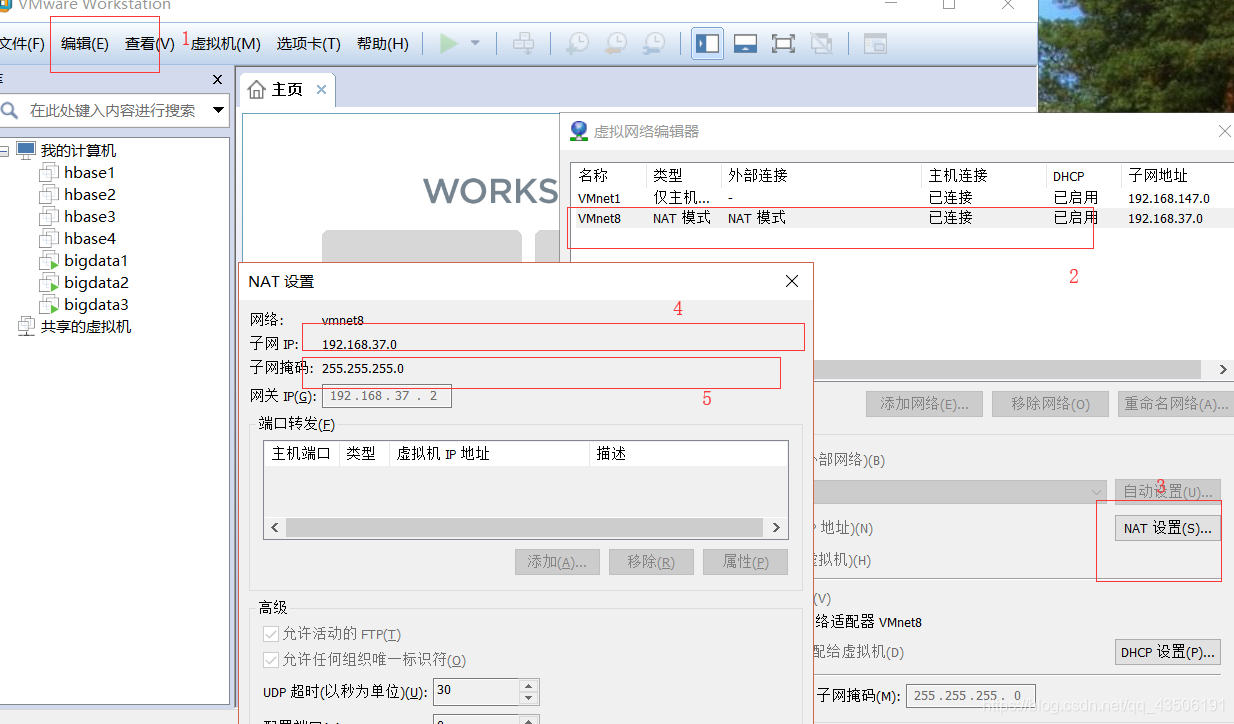Click the 虚拟网络编辑器 globe title icon
The image size is (1234, 724).
tap(578, 131)
